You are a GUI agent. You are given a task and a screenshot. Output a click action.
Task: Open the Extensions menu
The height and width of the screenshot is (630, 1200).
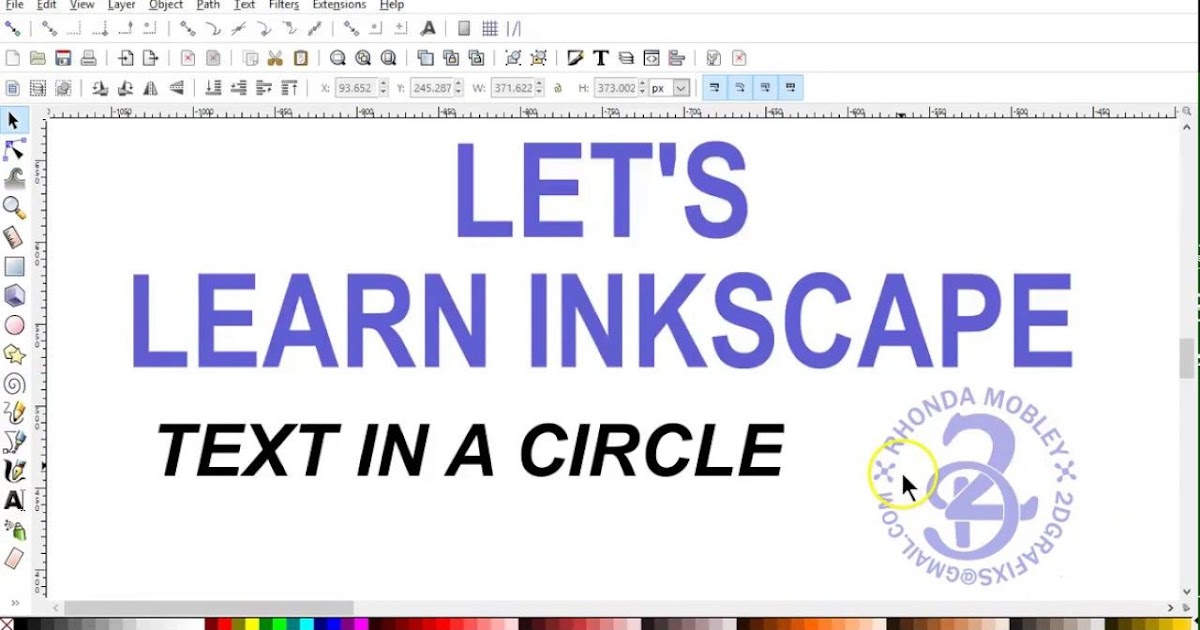tap(339, 5)
